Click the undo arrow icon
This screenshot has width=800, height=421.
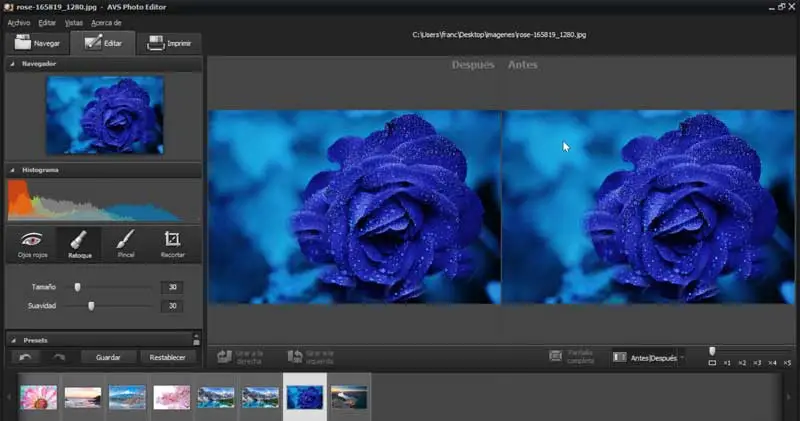(27, 357)
